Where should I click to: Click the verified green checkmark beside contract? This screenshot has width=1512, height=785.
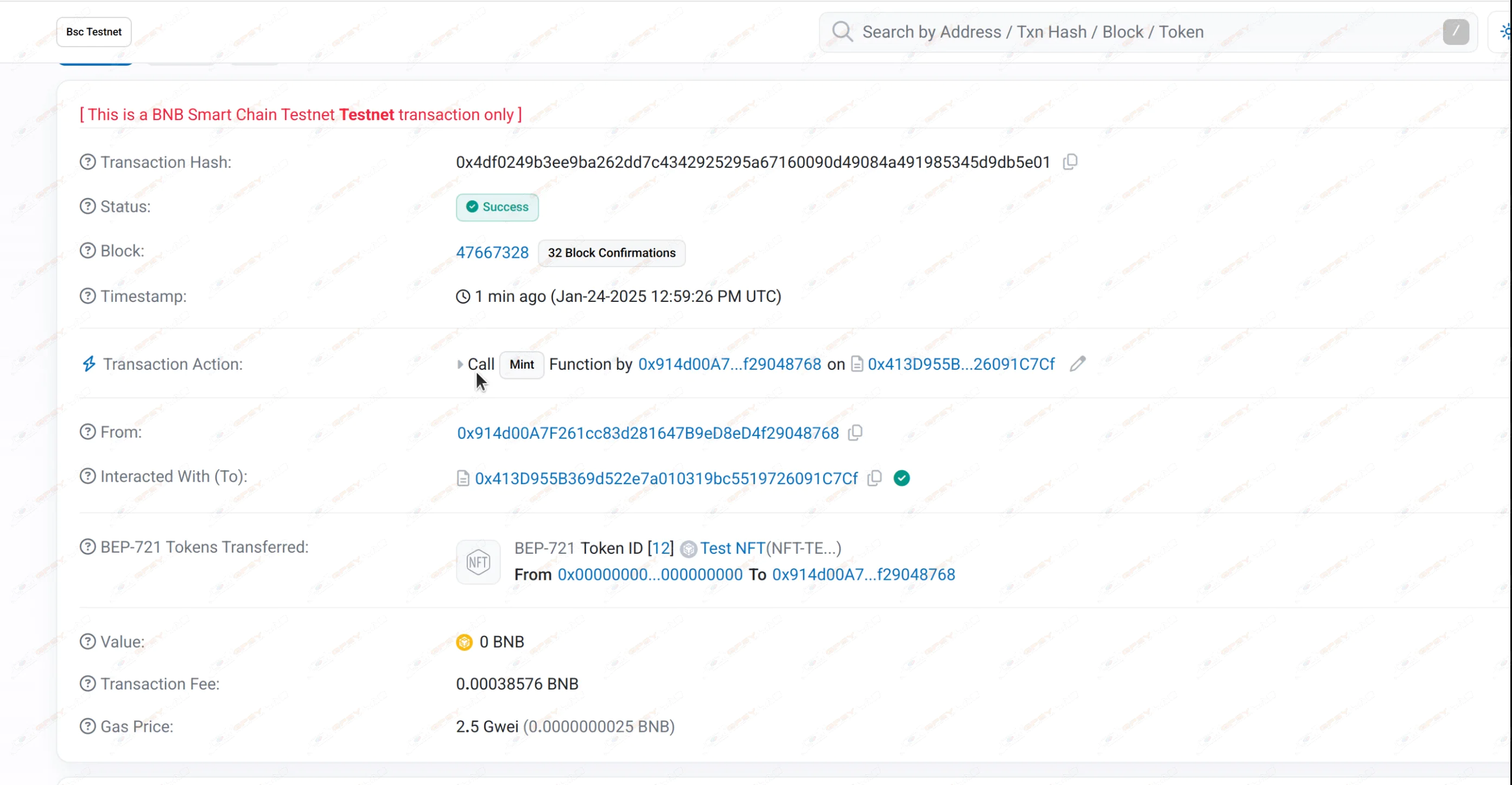point(901,478)
